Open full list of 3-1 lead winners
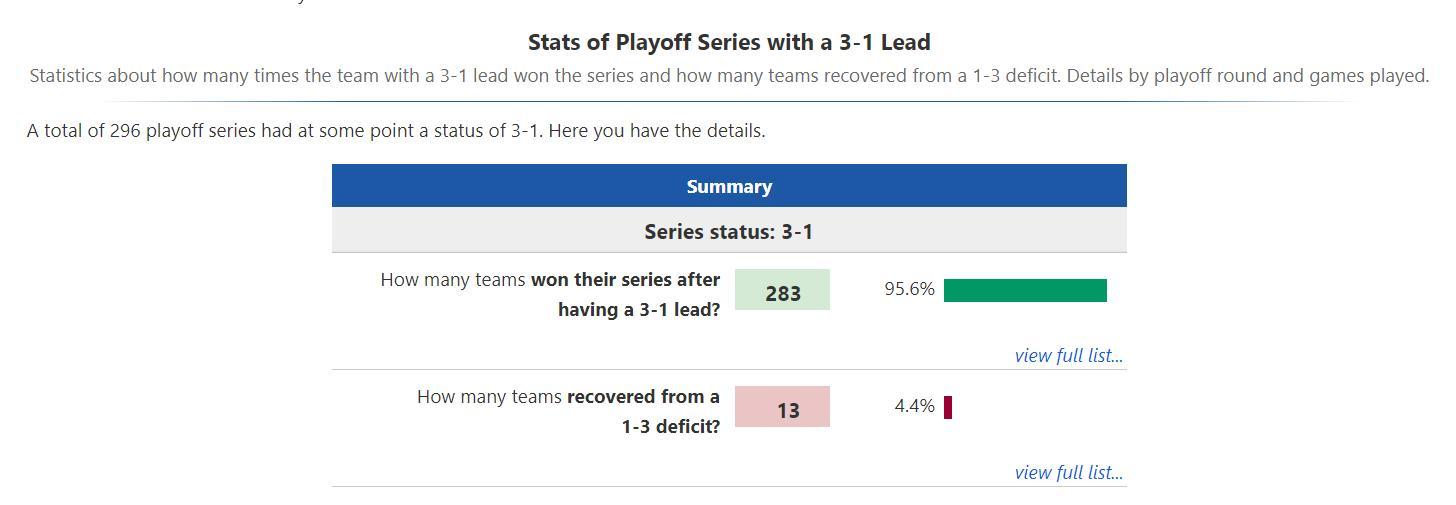1456x505 pixels. 1068,356
